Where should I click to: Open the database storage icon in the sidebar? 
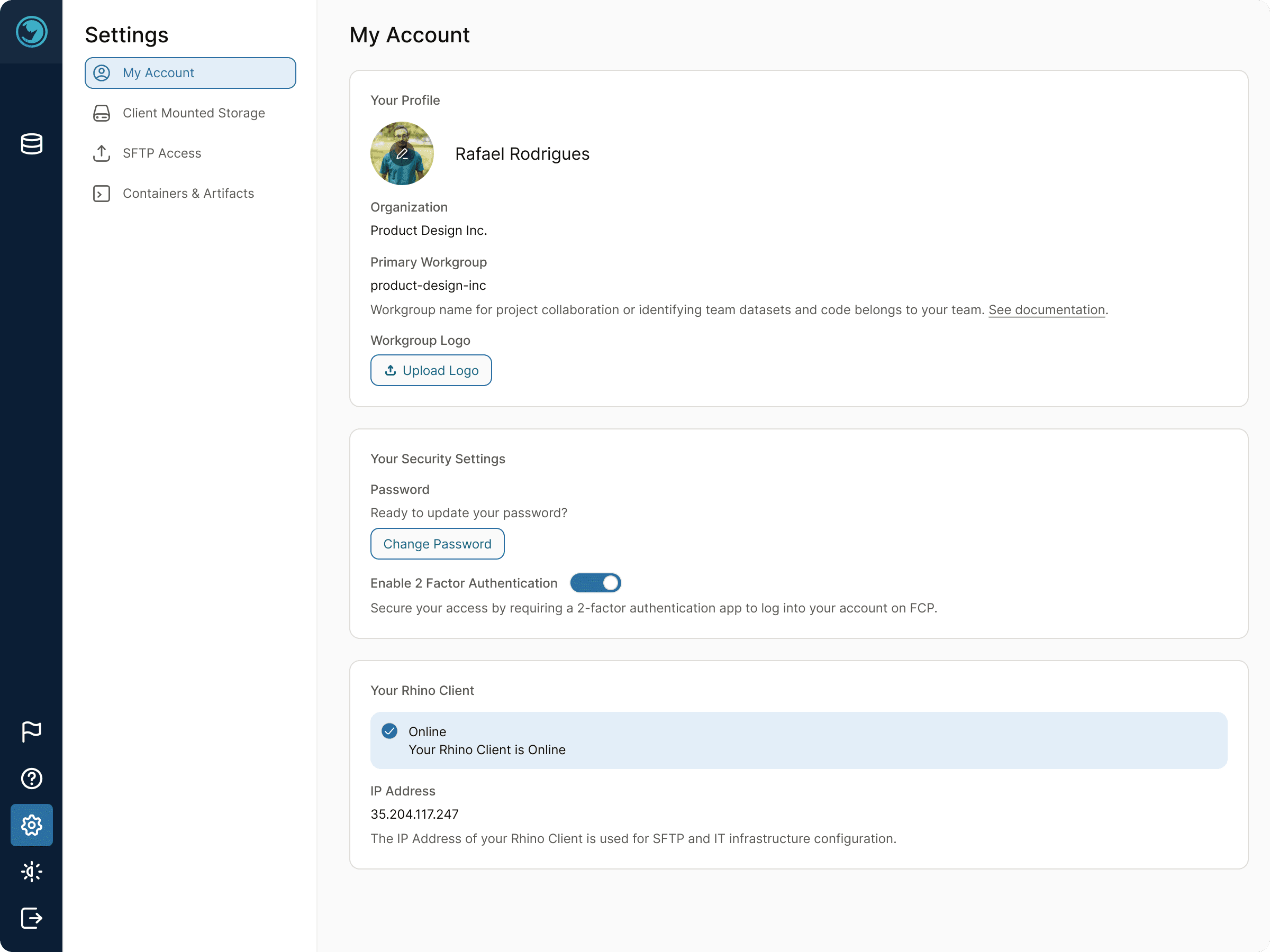(32, 144)
